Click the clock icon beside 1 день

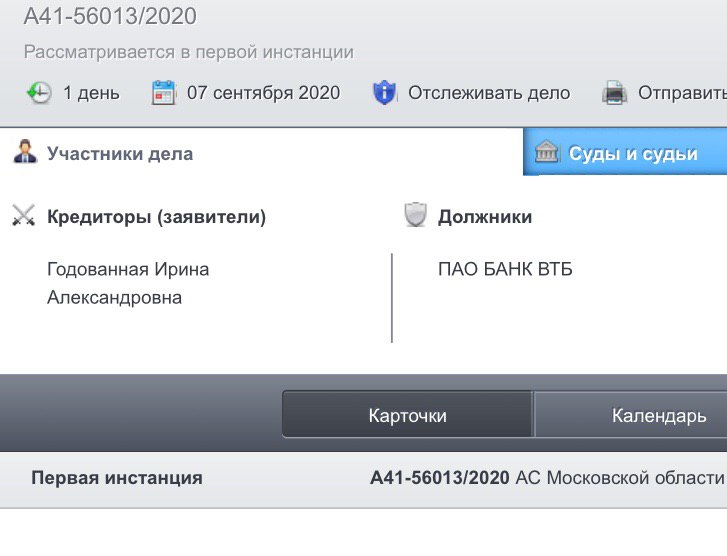click(38, 92)
